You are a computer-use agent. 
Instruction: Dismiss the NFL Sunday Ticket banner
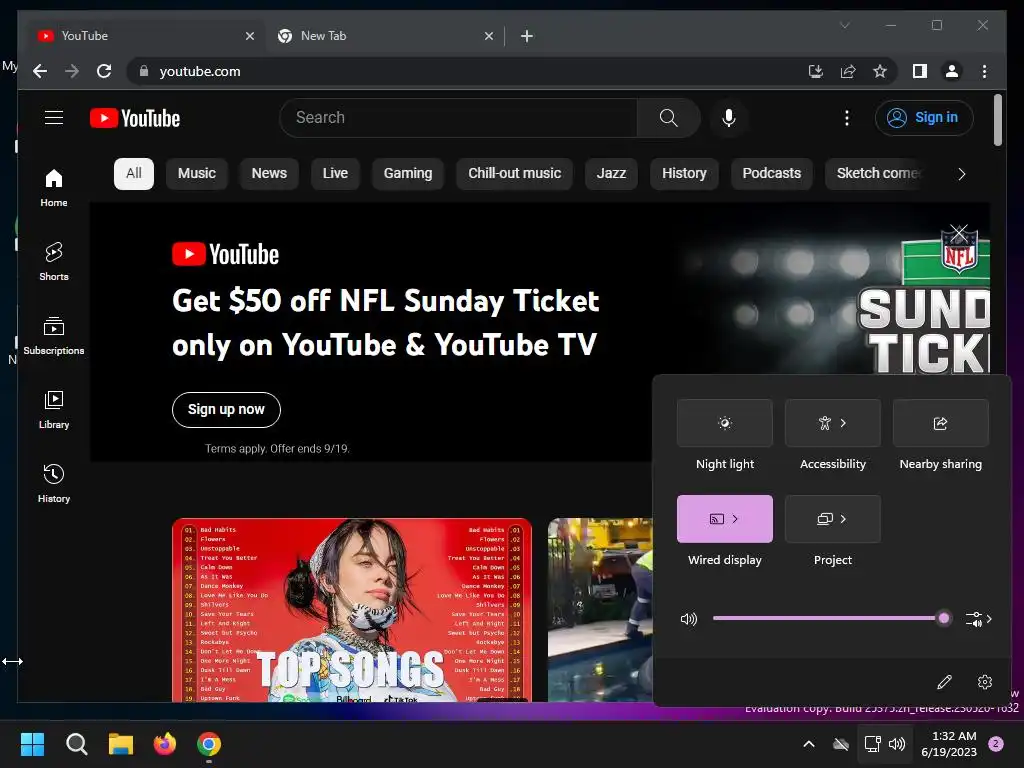coord(959,232)
